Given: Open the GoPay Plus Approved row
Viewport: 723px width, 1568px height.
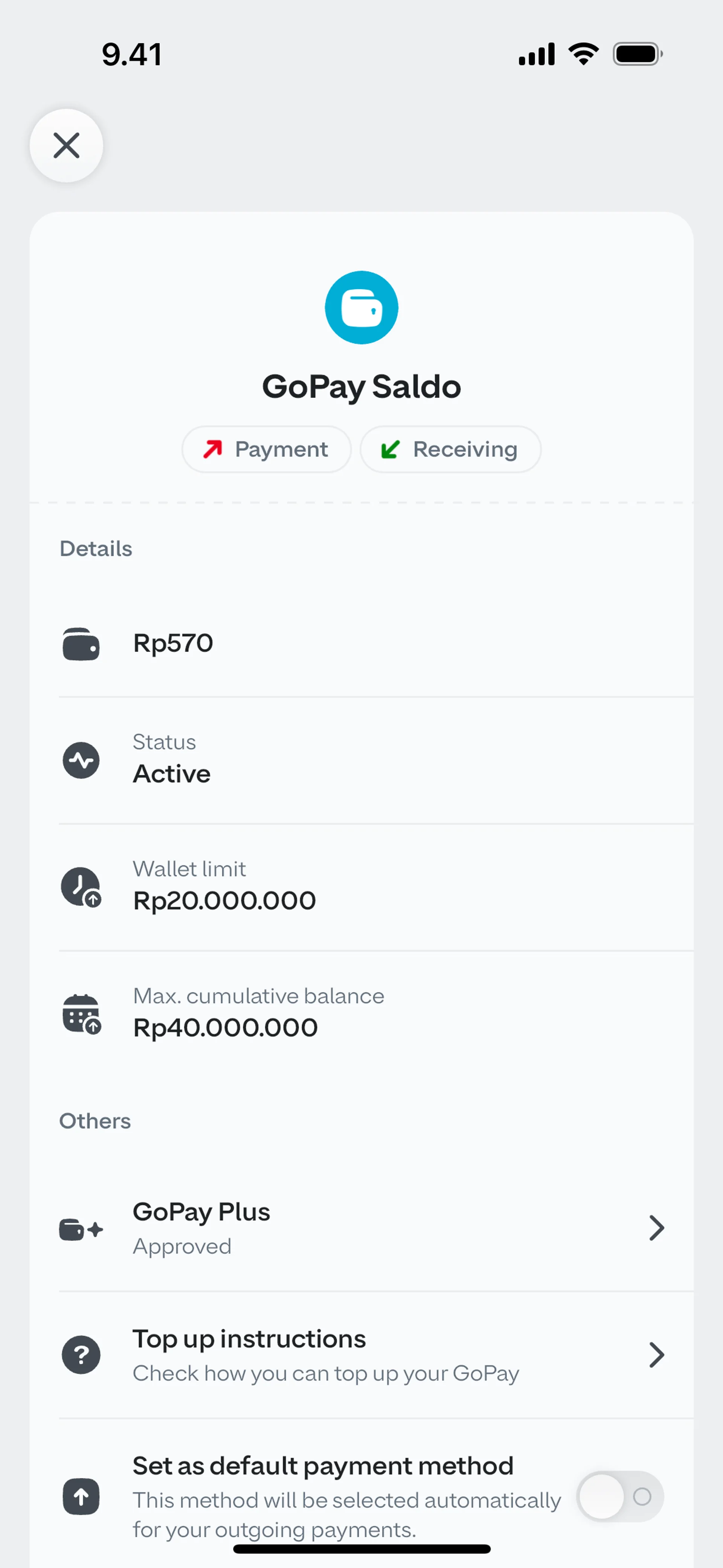Looking at the screenshot, I should [x=365, y=1228].
